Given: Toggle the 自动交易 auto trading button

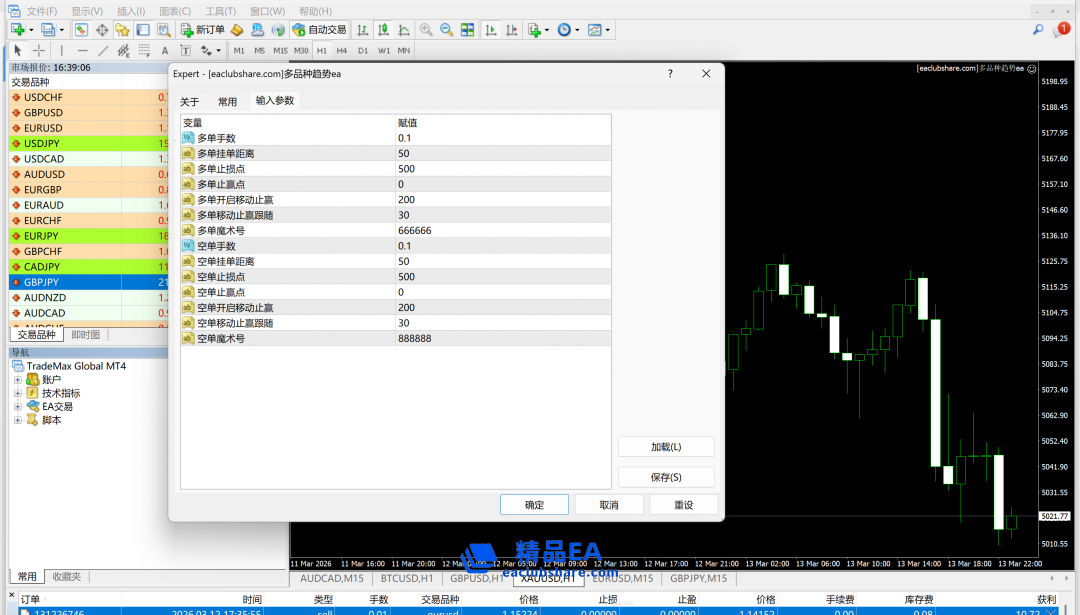Looking at the screenshot, I should [x=319, y=30].
